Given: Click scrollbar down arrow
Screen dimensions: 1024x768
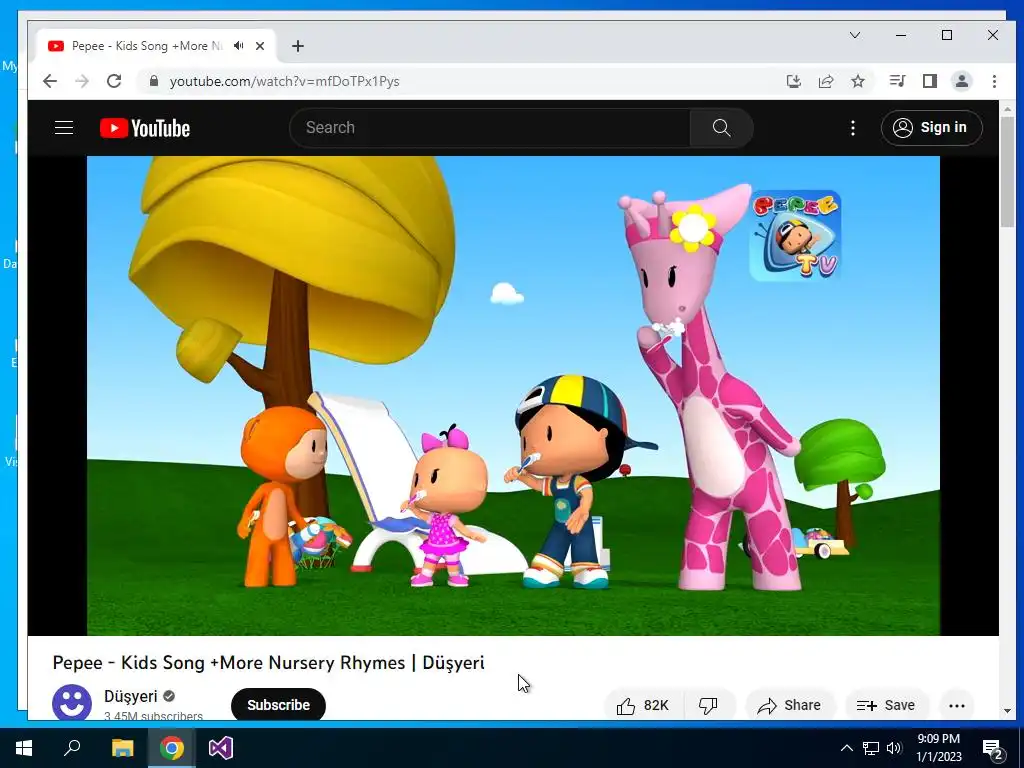Looking at the screenshot, I should pos(1006,711).
